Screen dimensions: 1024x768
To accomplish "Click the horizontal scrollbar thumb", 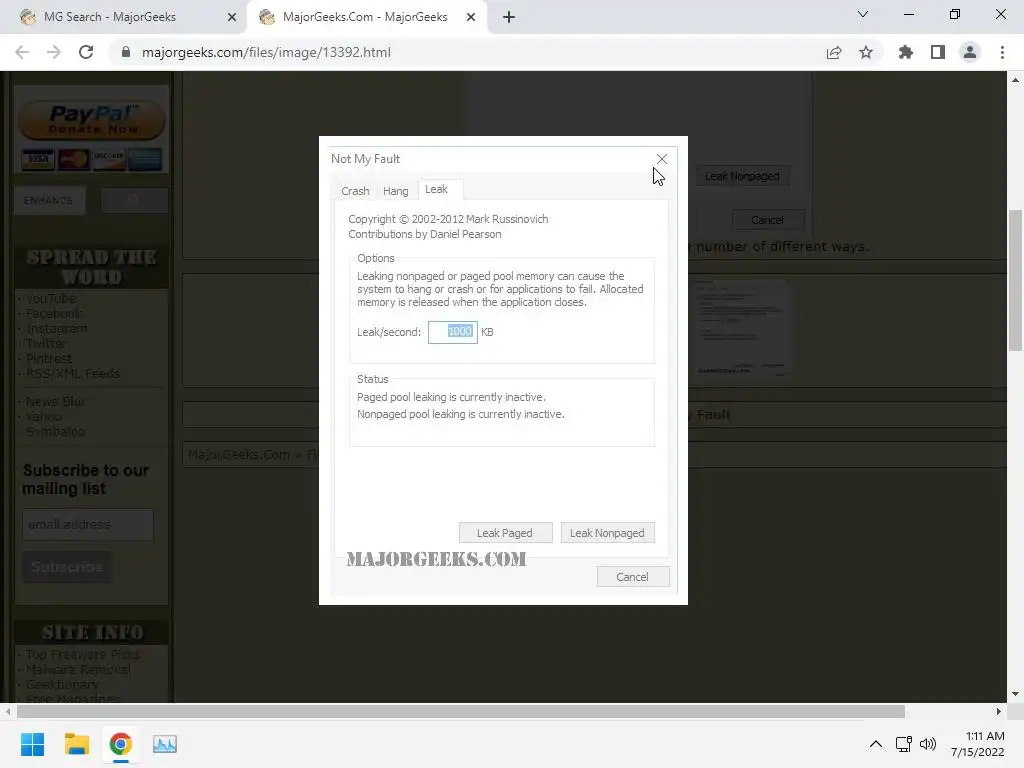I will point(460,711).
